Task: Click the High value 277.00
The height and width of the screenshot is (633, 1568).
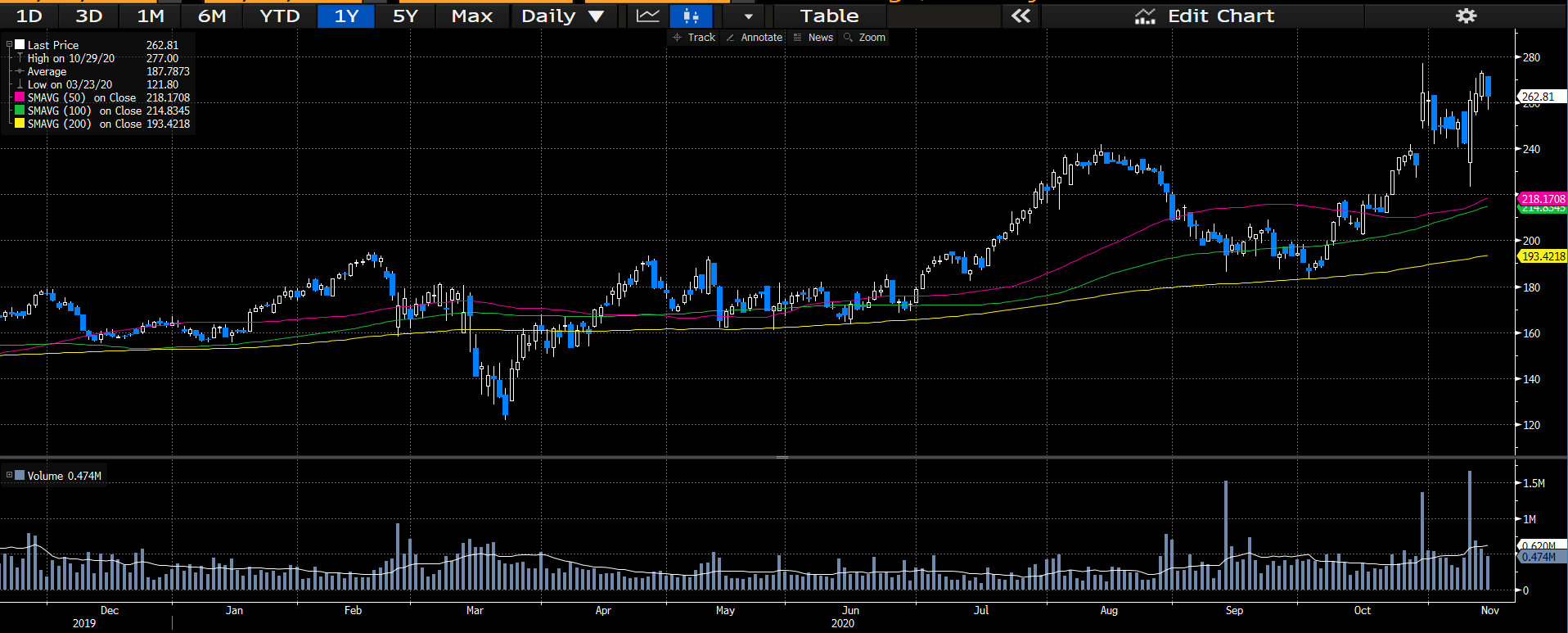Action: 162,58
